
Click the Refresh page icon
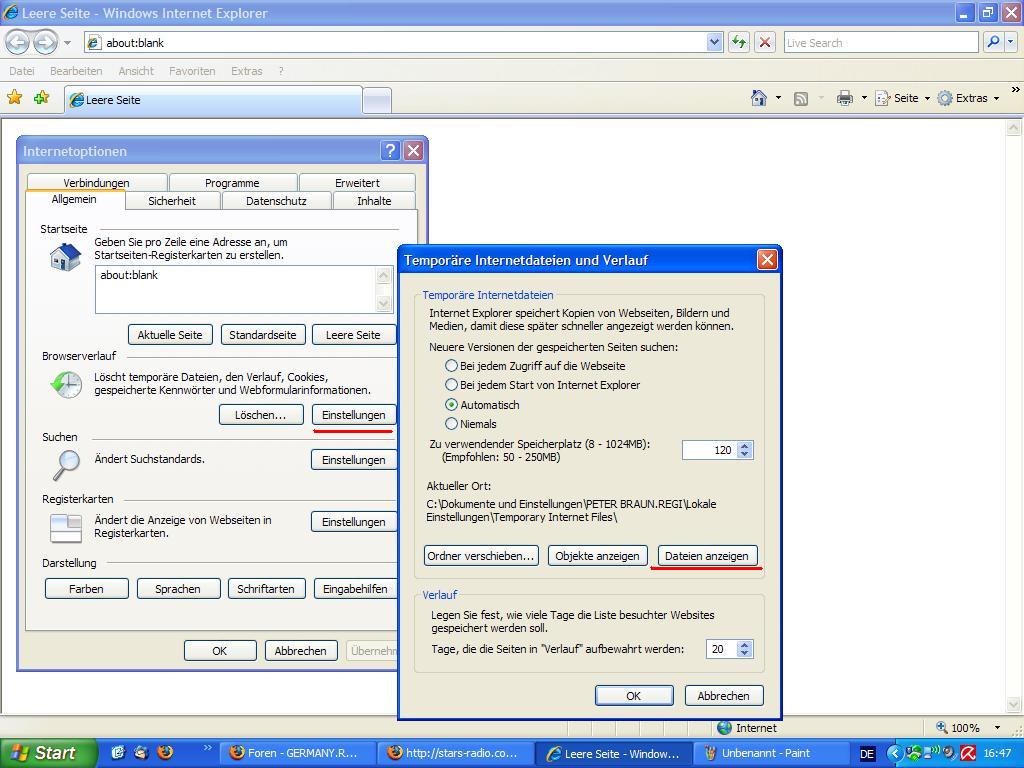coord(739,42)
